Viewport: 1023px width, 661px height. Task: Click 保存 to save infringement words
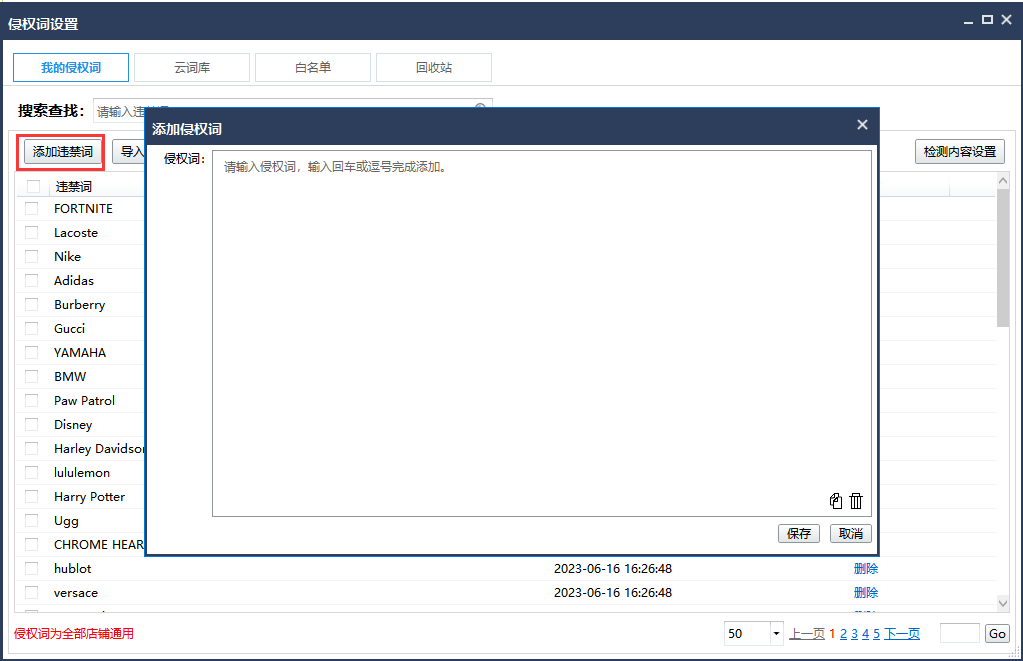pyautogui.click(x=799, y=534)
